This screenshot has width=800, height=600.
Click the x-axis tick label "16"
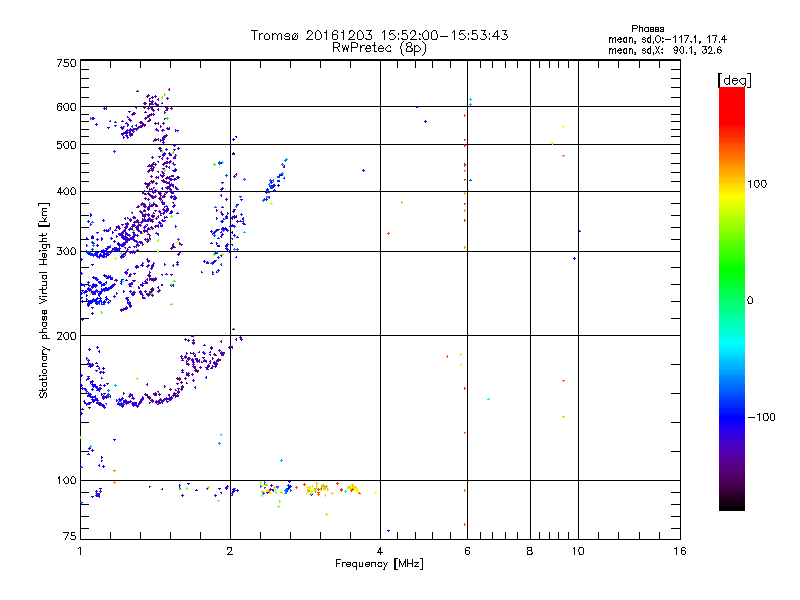pyautogui.click(x=680, y=551)
